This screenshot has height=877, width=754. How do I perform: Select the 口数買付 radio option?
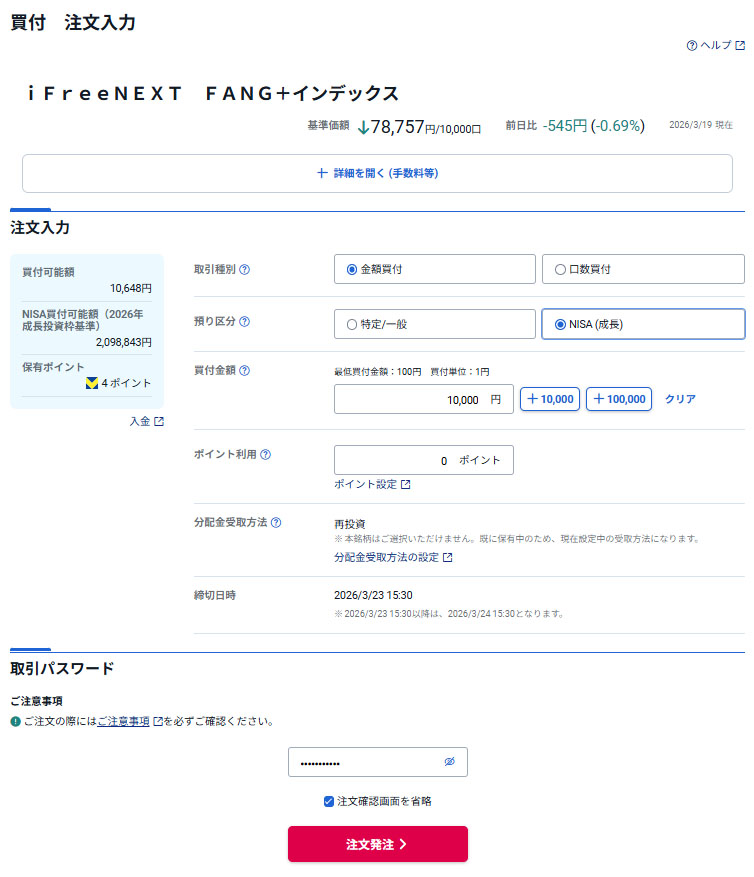pos(560,269)
